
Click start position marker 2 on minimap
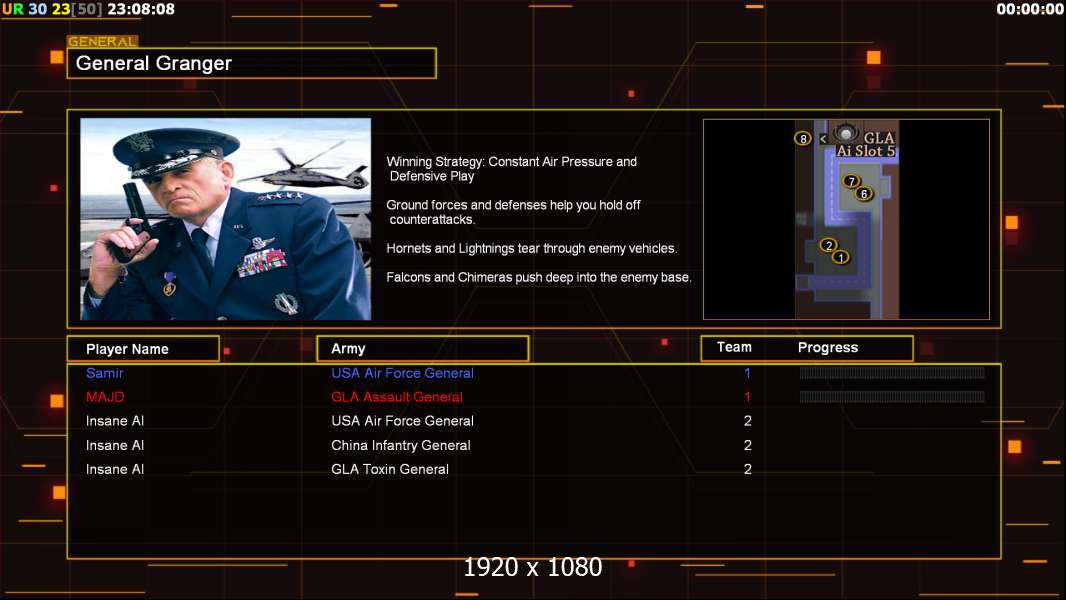click(x=828, y=245)
